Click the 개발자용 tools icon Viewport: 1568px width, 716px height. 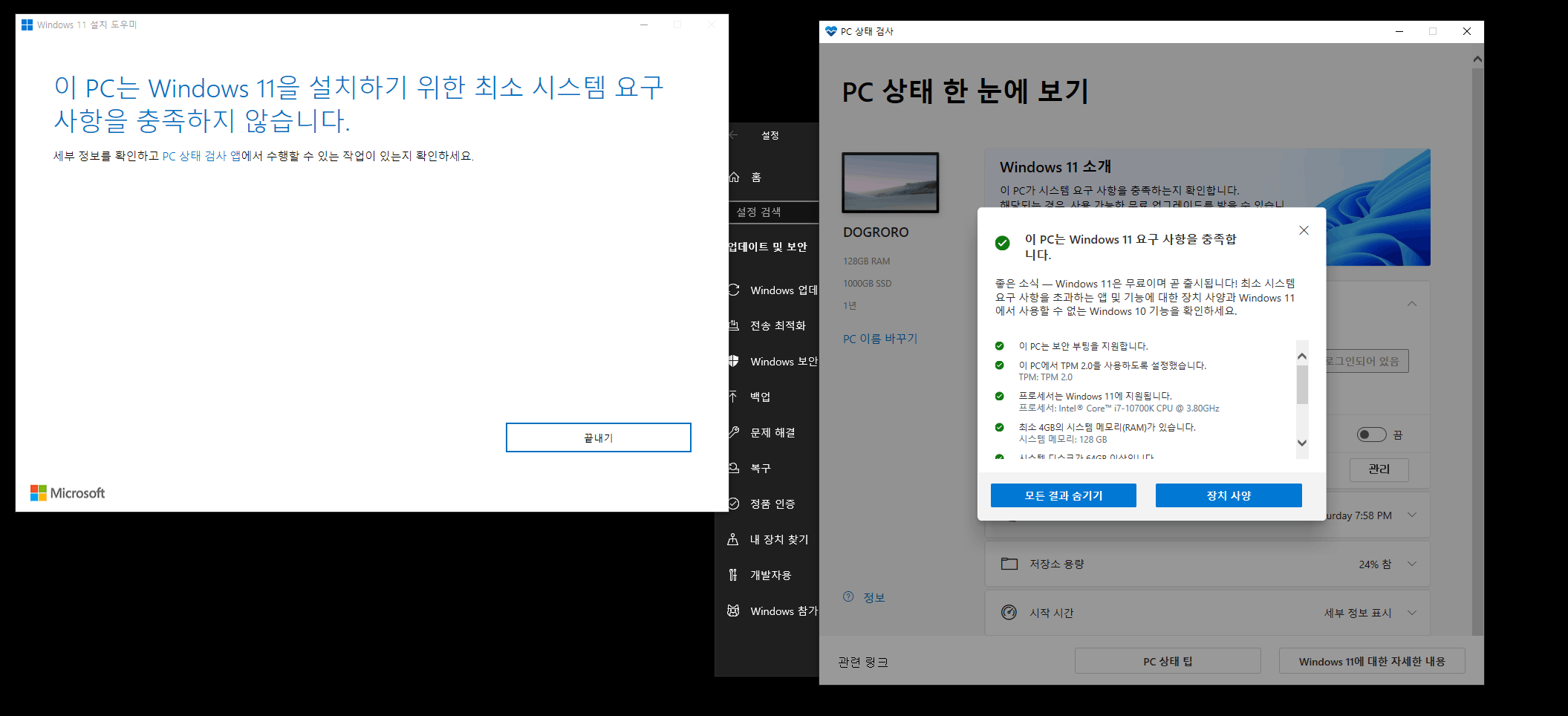tap(733, 575)
